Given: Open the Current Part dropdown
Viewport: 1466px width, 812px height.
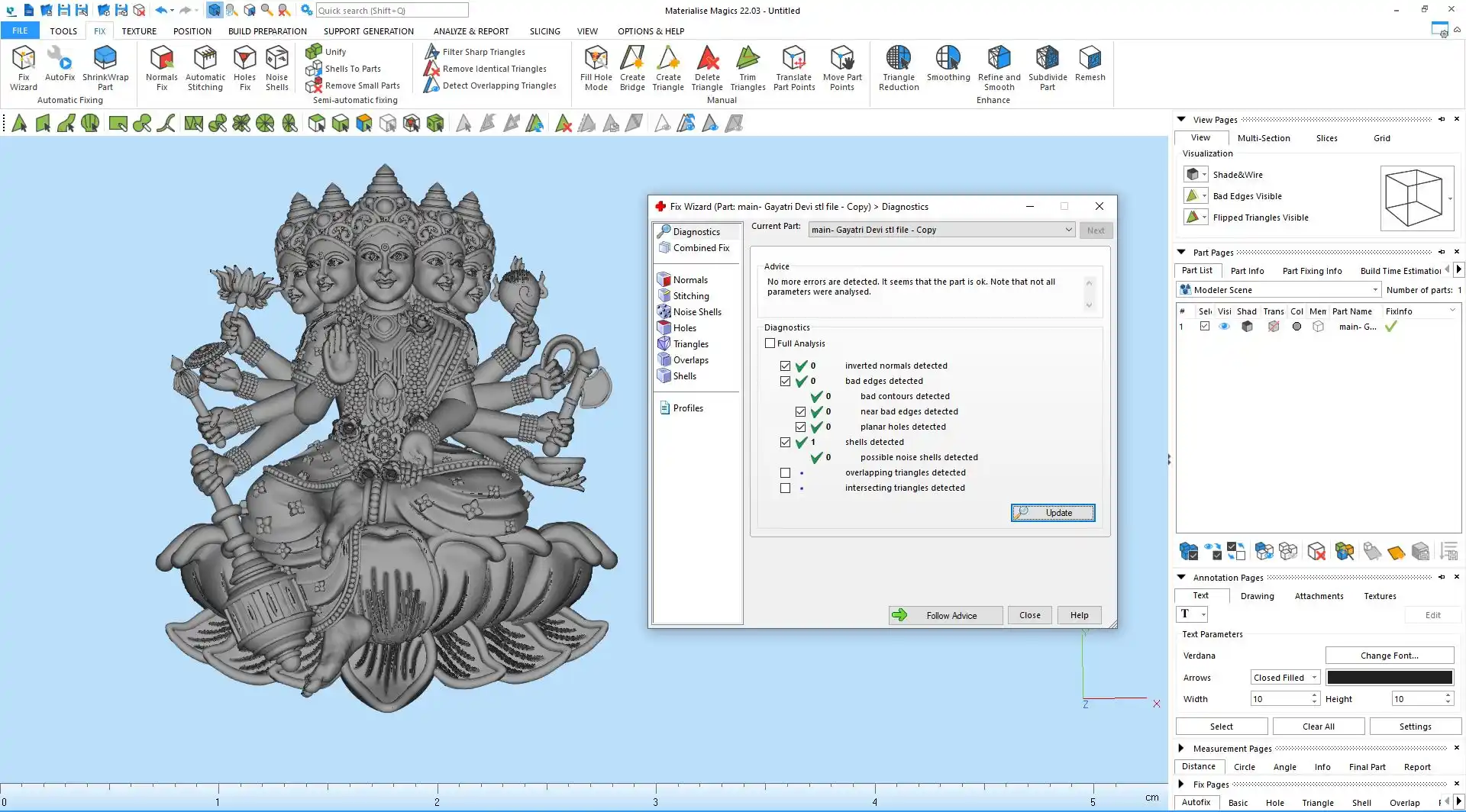Looking at the screenshot, I should click(x=1068, y=230).
